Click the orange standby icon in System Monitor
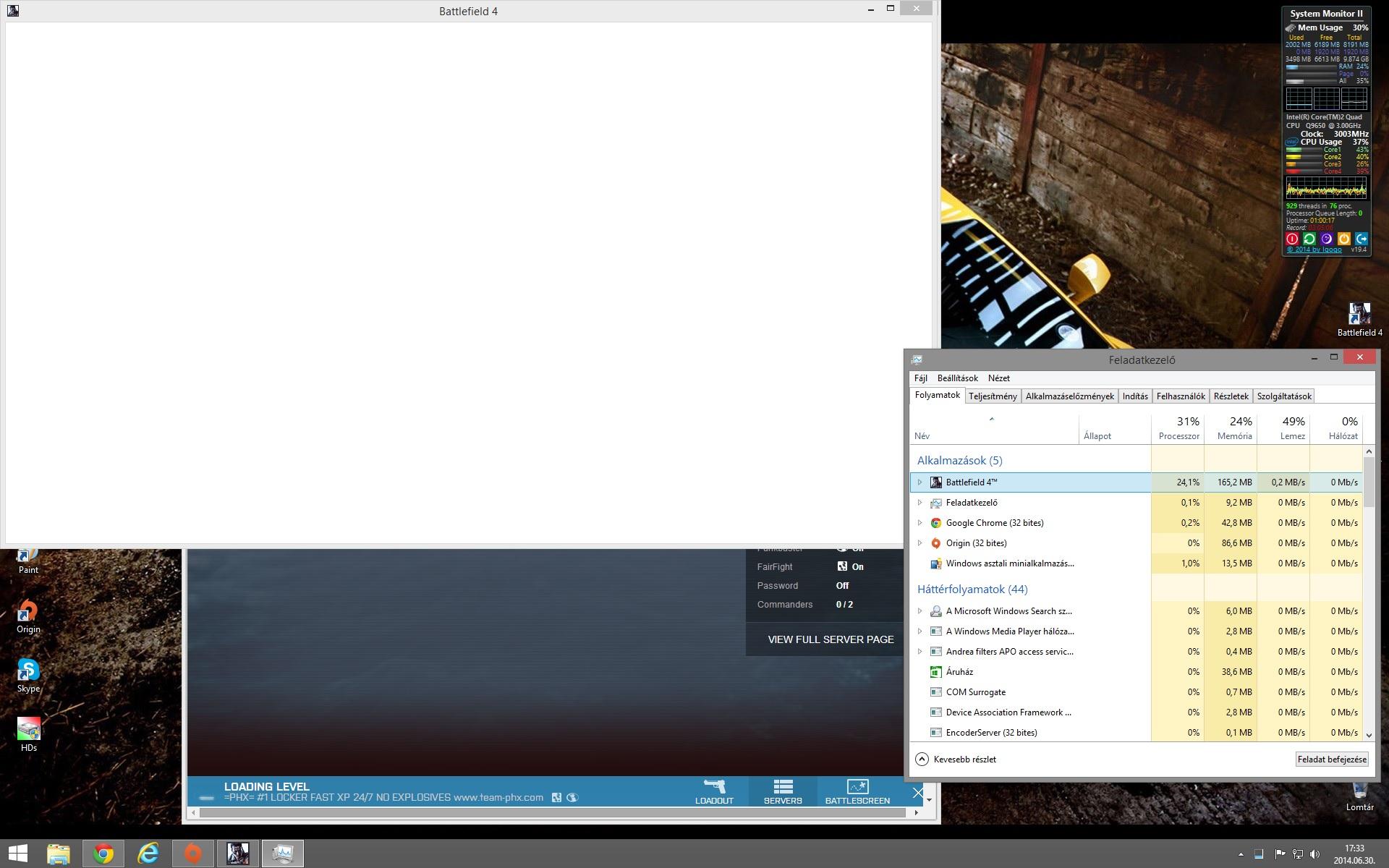Viewport: 1389px width, 868px height. pyautogui.click(x=1344, y=239)
